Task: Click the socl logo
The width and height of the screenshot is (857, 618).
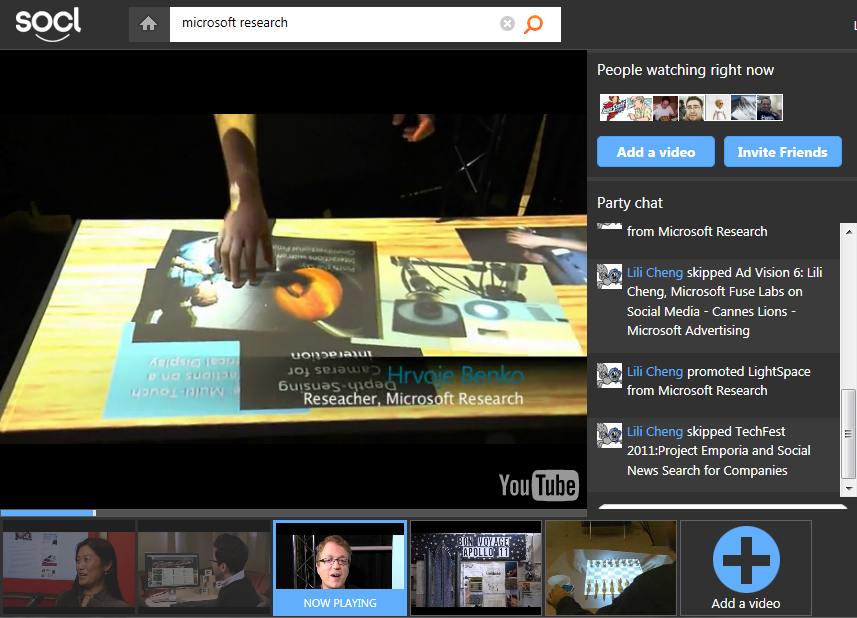Action: (x=48, y=24)
